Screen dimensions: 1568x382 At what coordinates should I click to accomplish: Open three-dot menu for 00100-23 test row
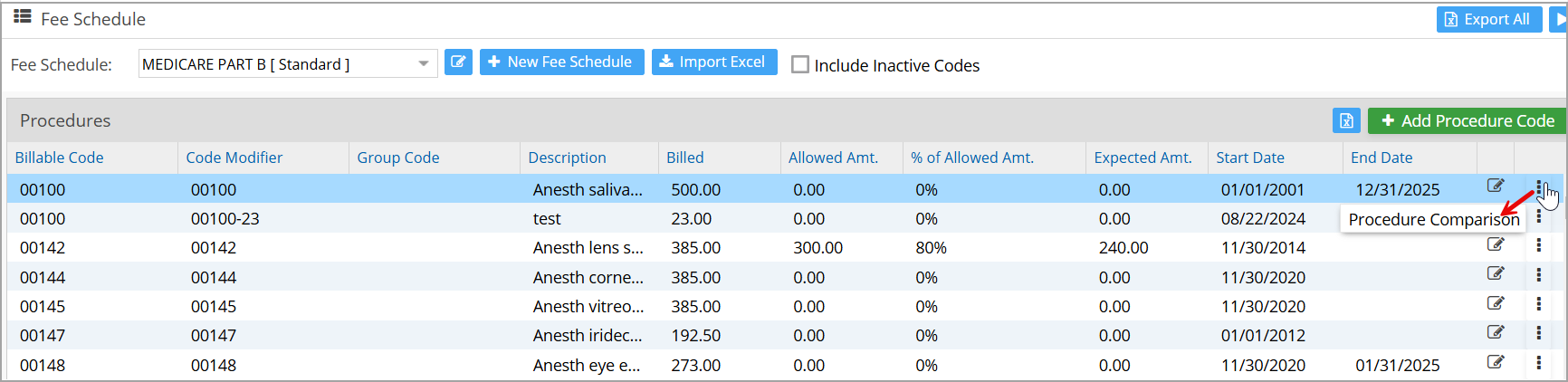pyautogui.click(x=1538, y=217)
